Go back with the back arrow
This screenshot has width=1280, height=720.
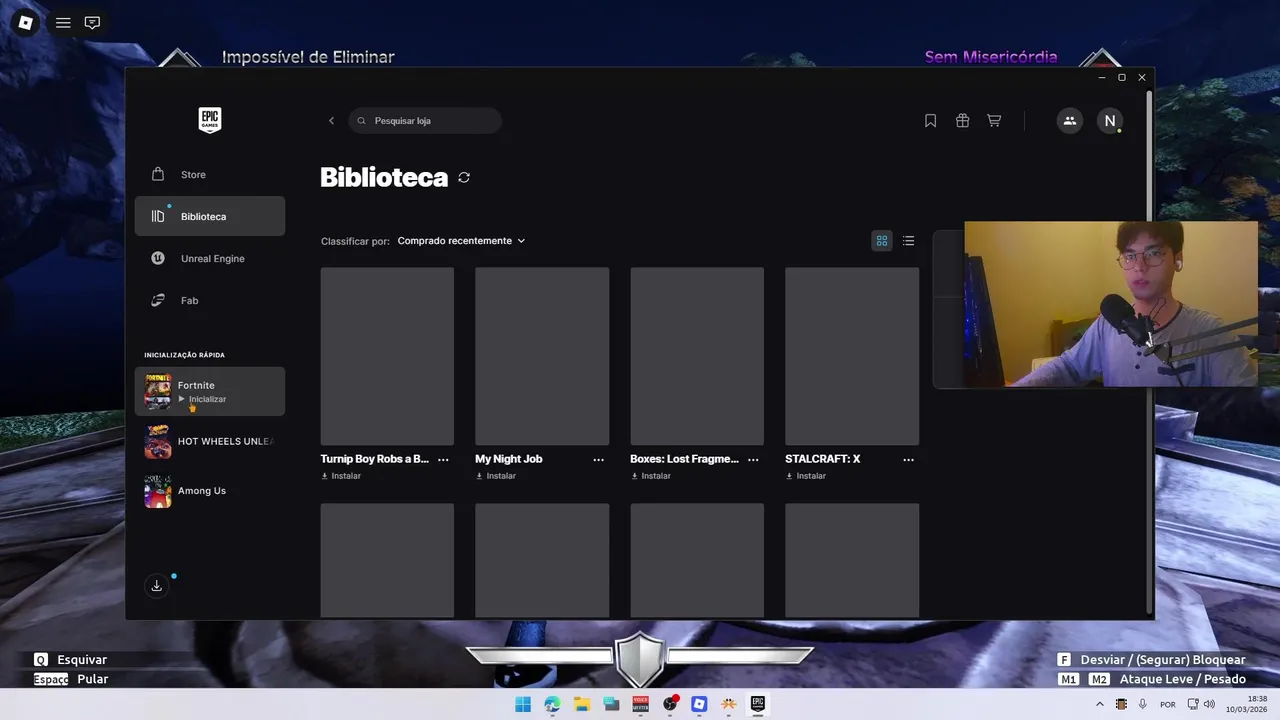[332, 121]
